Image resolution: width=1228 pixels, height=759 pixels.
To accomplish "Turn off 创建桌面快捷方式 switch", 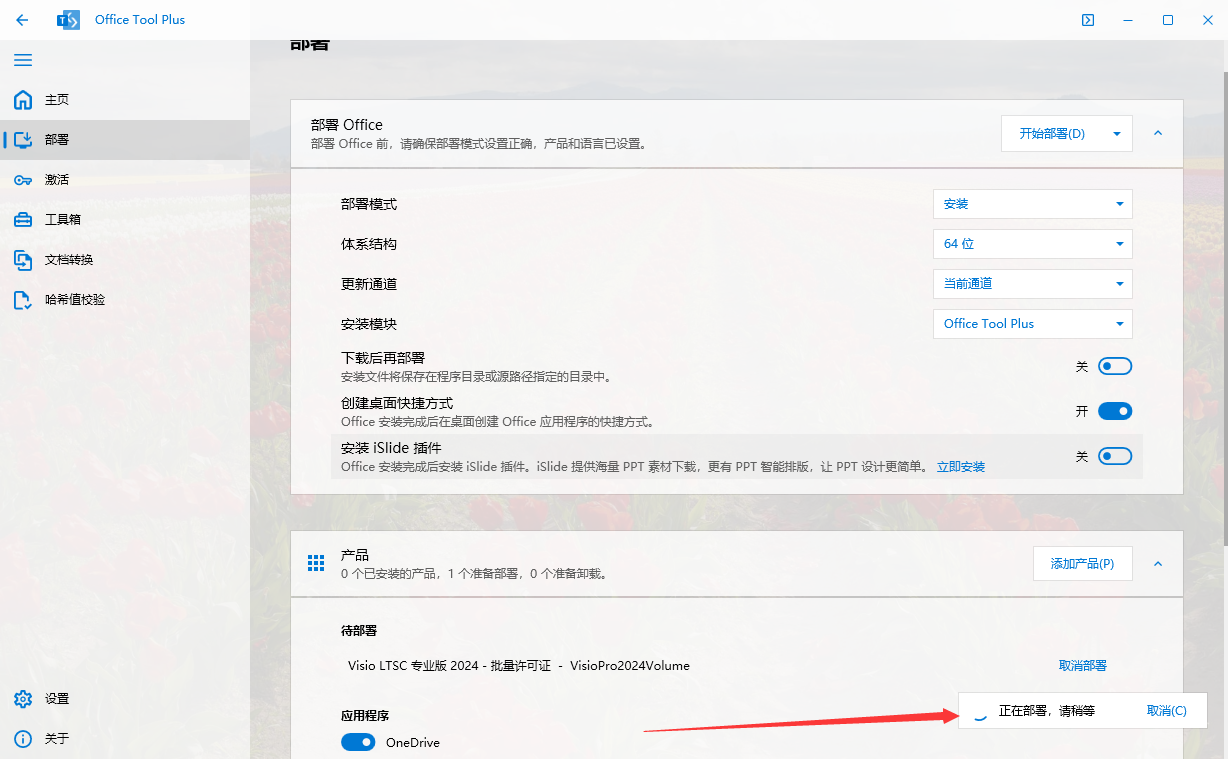I will click(1115, 411).
